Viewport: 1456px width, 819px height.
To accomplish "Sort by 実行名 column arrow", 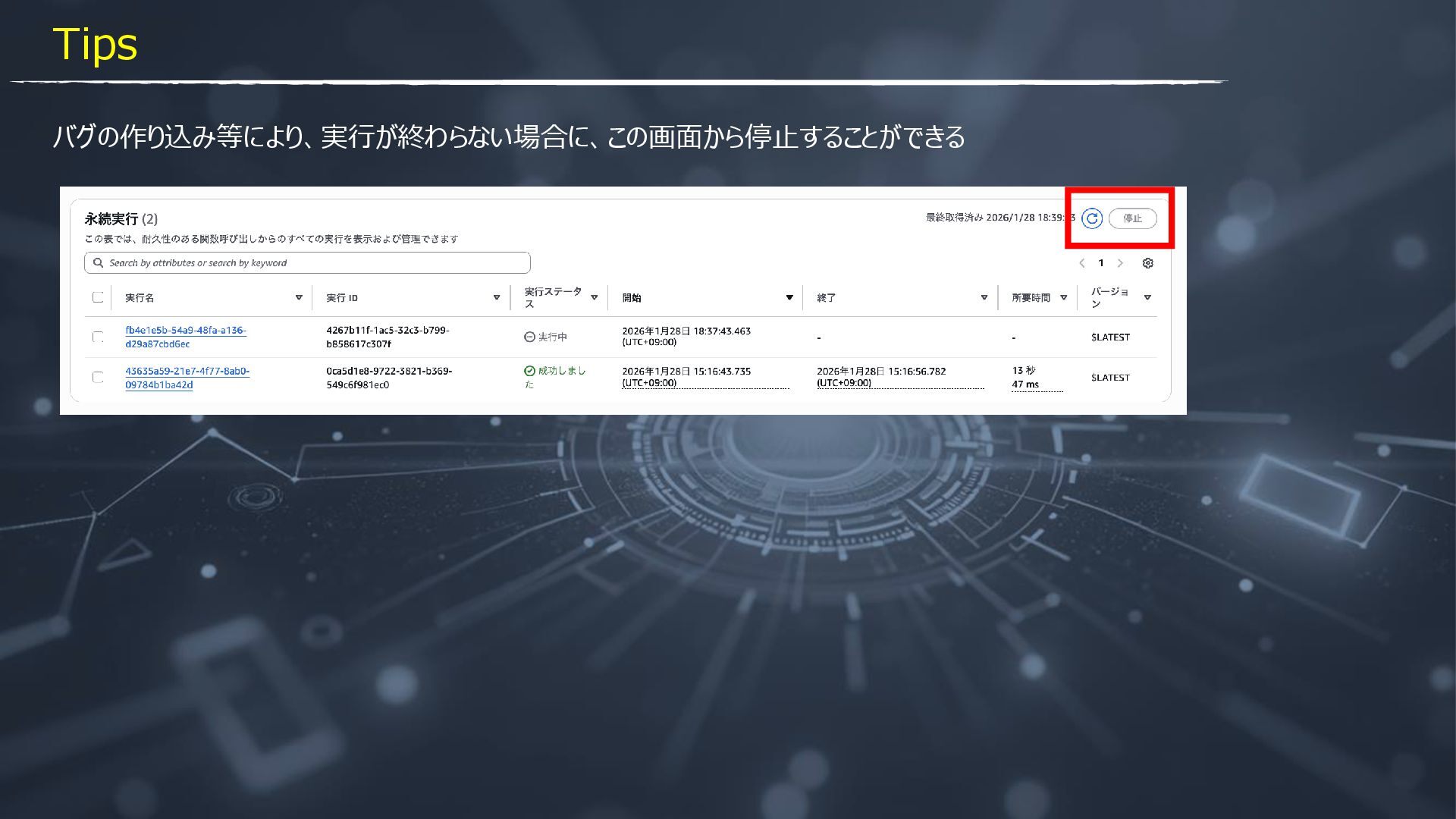I will point(299,297).
